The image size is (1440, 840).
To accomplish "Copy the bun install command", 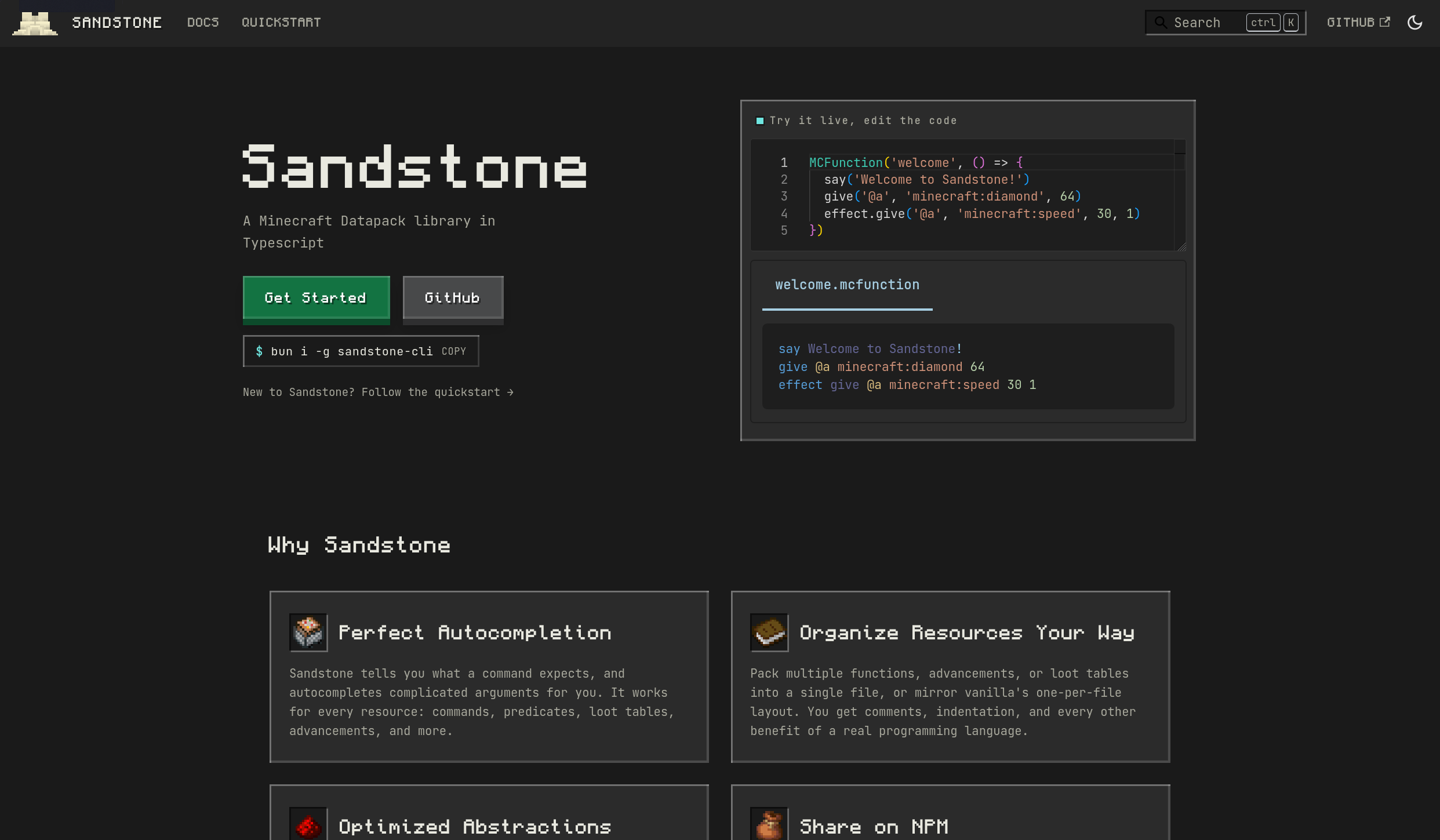I will 454,351.
